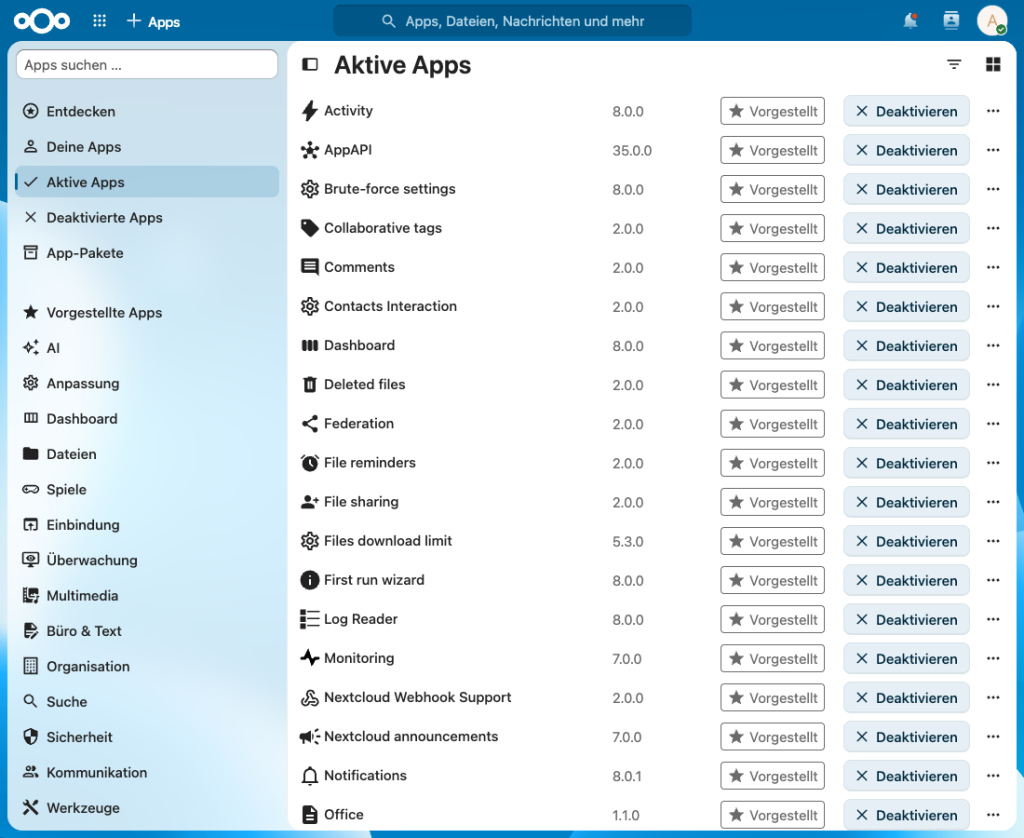Open more options for Brute-force settings
This screenshot has width=1024, height=838.
click(x=993, y=189)
